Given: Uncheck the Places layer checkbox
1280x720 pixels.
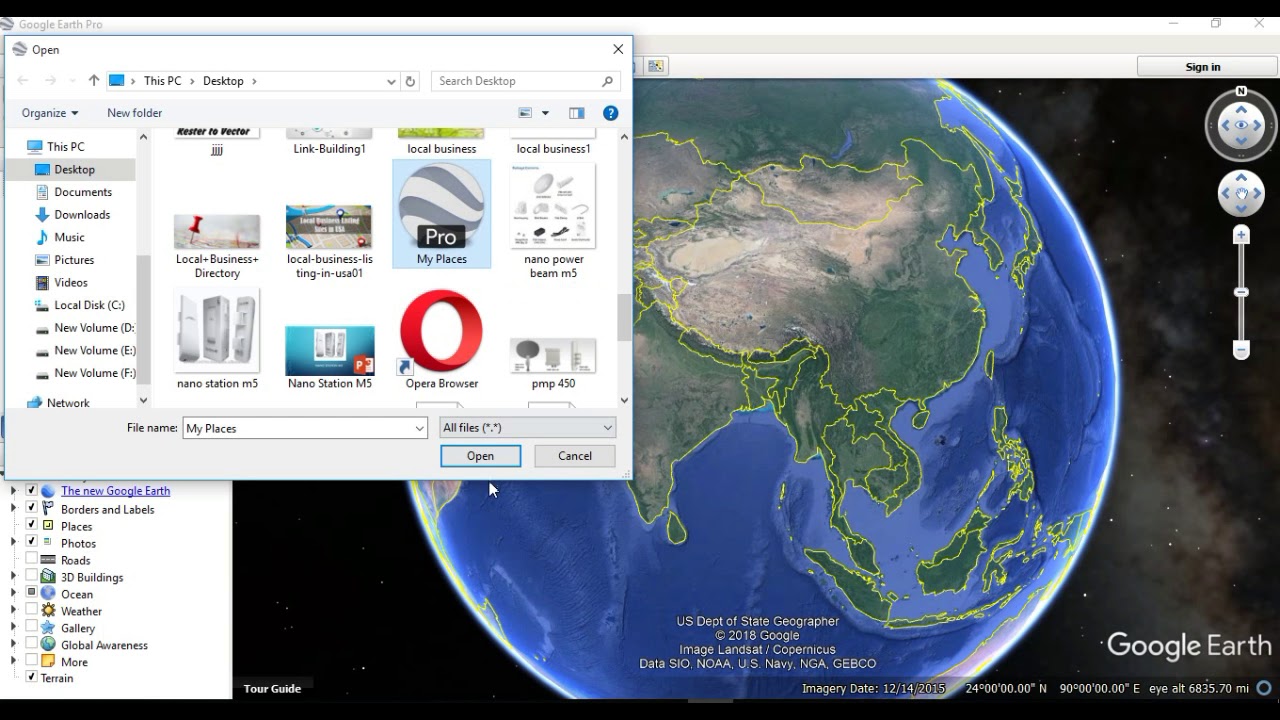Looking at the screenshot, I should click(32, 525).
